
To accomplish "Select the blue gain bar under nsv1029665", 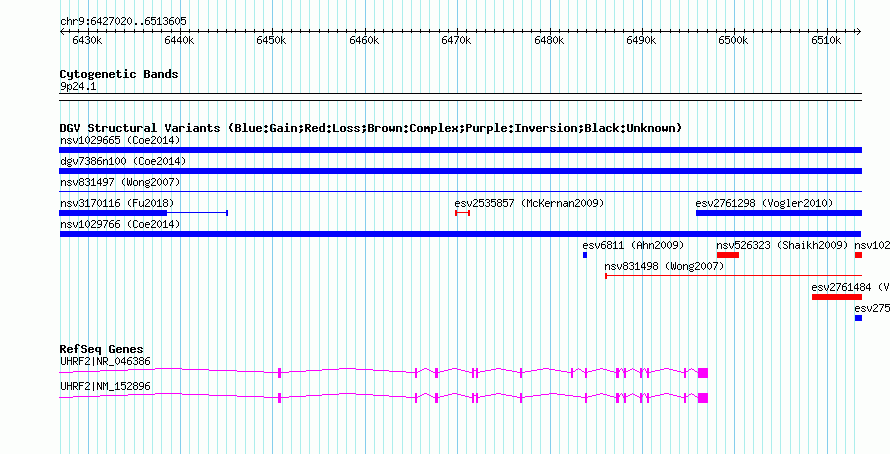I will pos(460,150).
